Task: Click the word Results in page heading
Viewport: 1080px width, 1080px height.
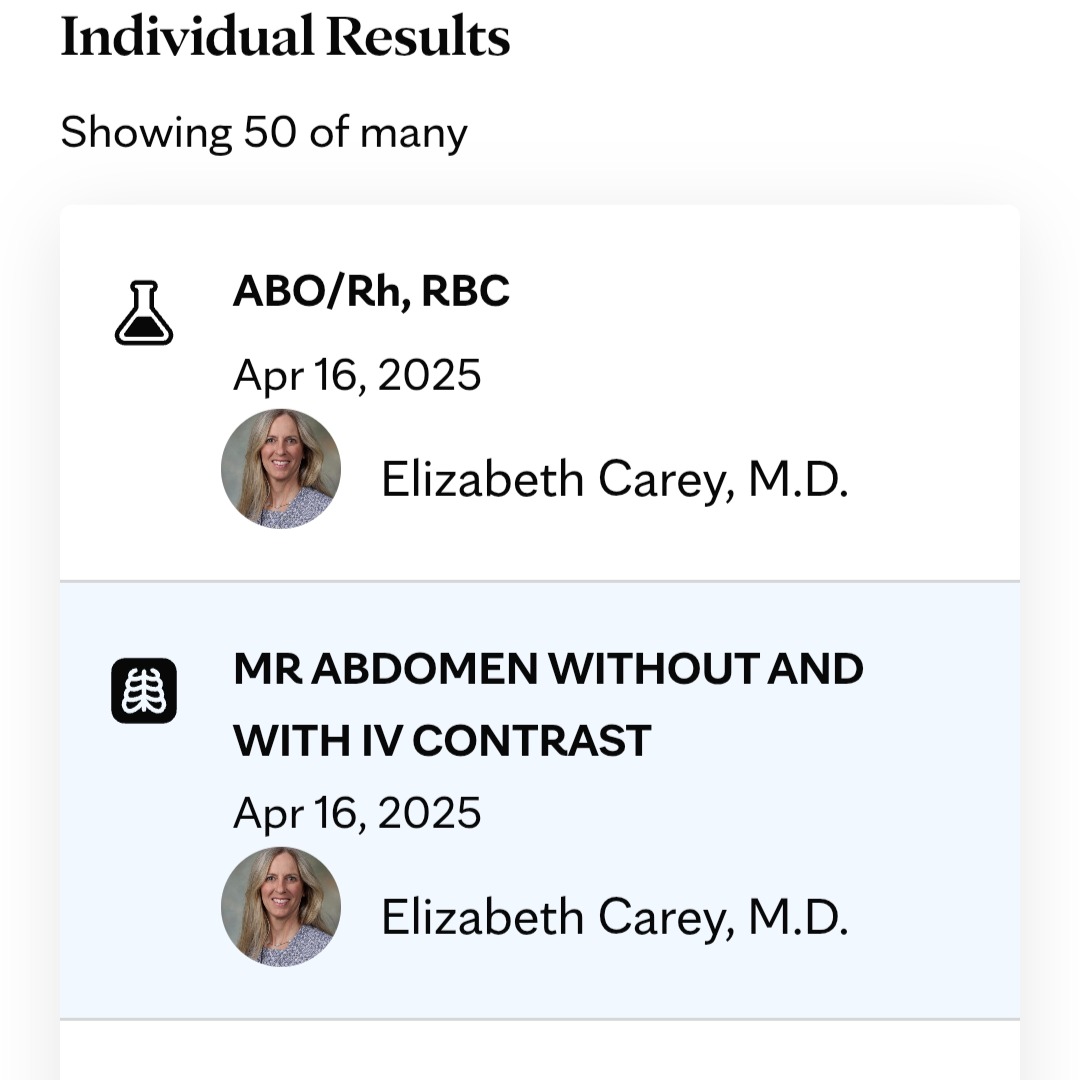Action: tap(418, 37)
